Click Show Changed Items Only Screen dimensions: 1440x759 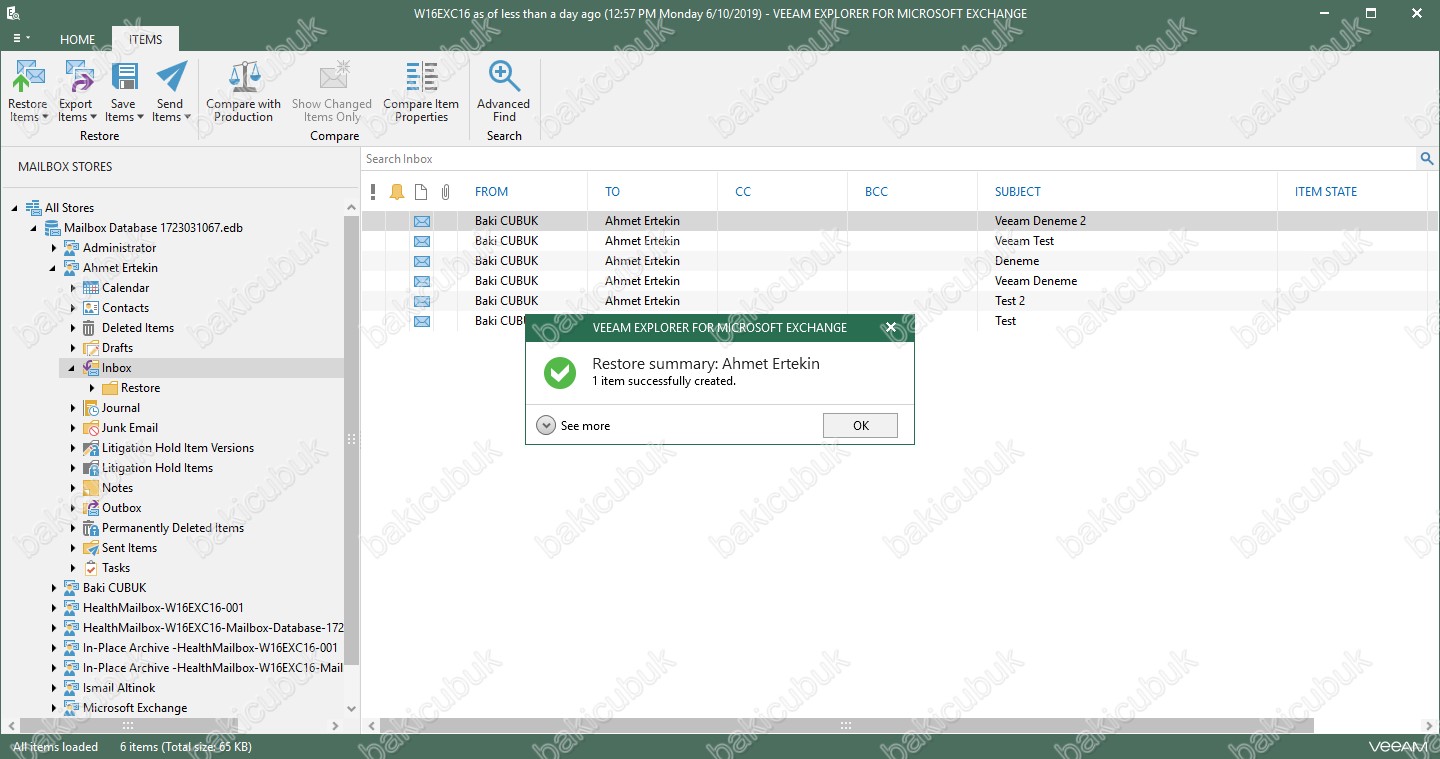(x=331, y=92)
